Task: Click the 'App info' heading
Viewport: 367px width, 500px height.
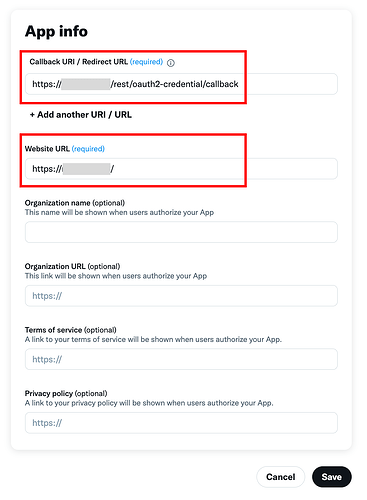Action: tap(56, 32)
